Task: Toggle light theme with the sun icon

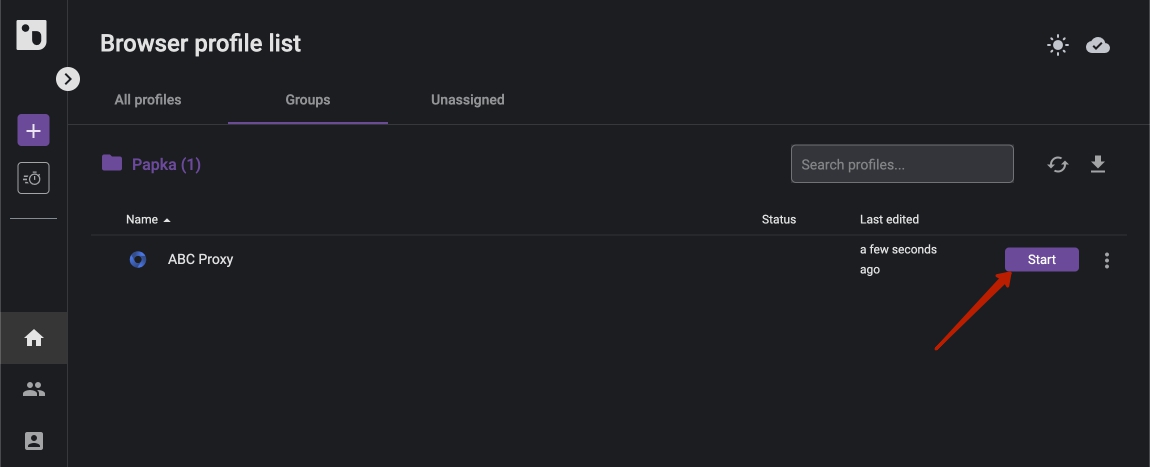Action: pyautogui.click(x=1057, y=45)
